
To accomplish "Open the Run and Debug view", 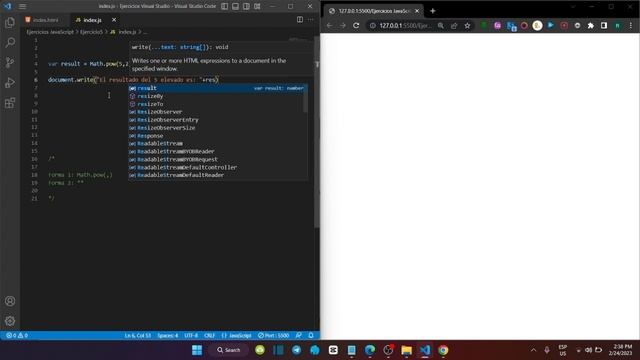I will 10,82.
